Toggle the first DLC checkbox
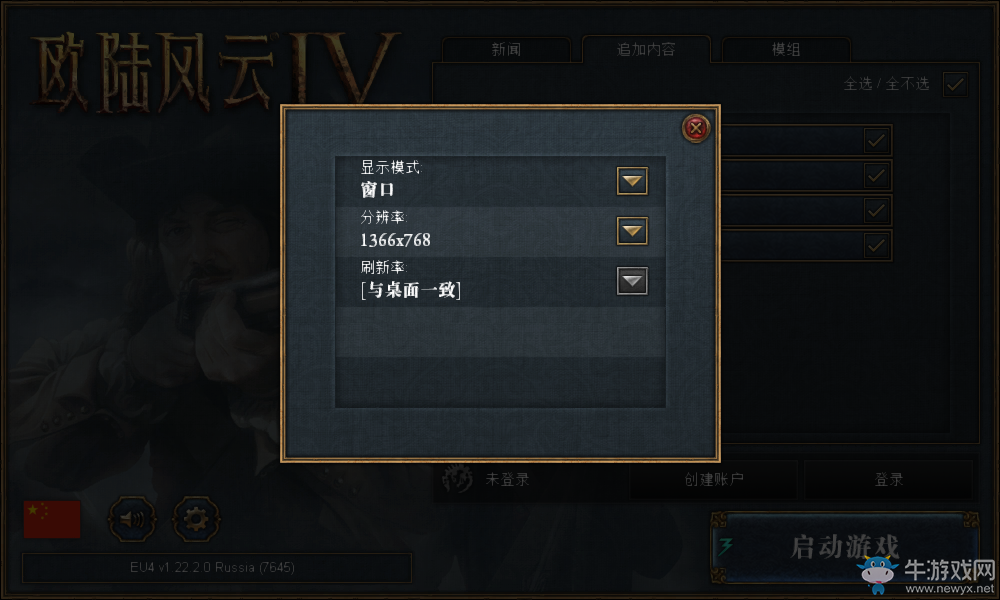This screenshot has width=1000, height=600. 876,140
